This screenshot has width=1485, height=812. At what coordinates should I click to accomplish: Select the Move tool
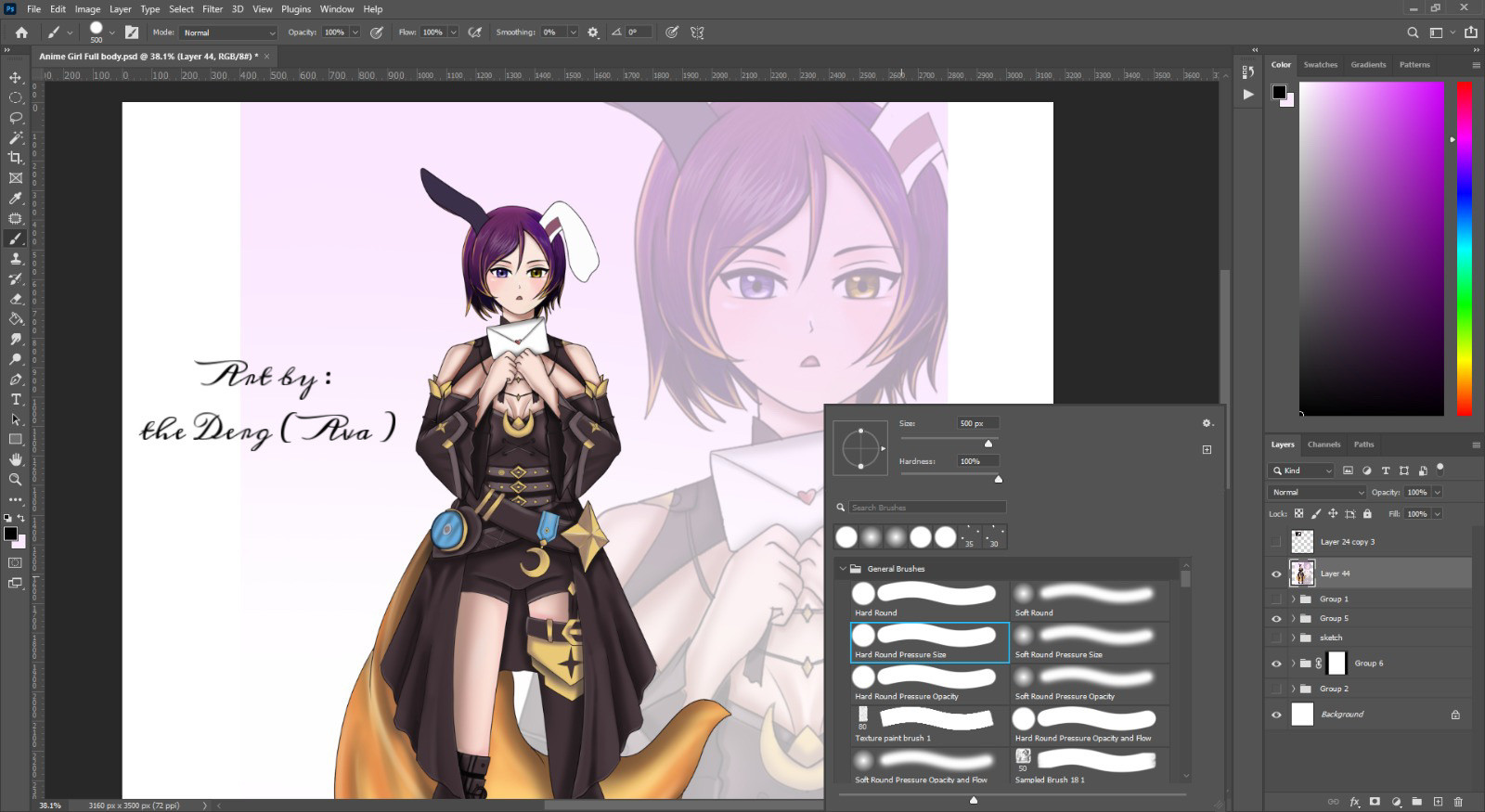pos(16,77)
